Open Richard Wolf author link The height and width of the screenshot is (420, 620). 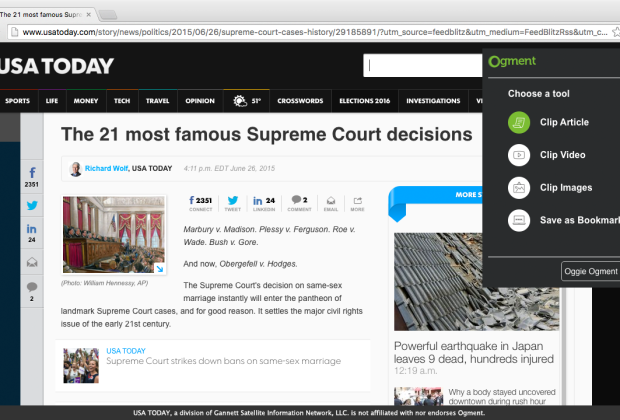tap(106, 168)
